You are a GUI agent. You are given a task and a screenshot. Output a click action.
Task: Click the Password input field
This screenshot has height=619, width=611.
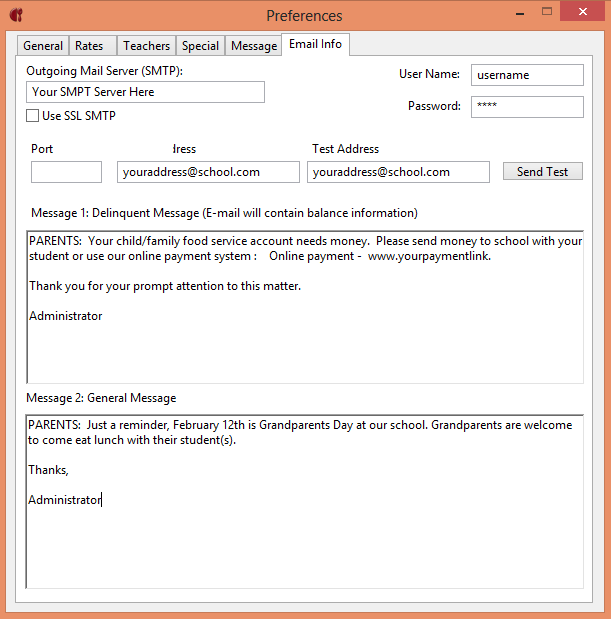pos(527,107)
